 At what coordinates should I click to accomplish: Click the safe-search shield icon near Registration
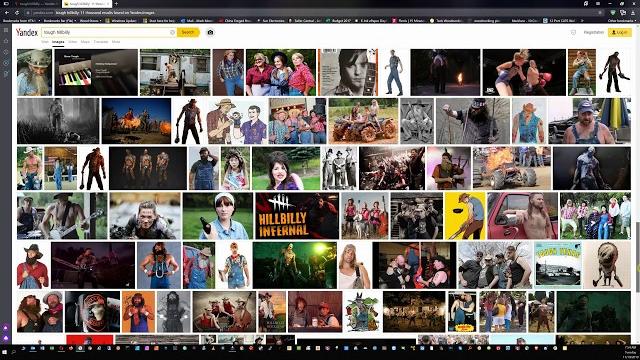coord(573,32)
